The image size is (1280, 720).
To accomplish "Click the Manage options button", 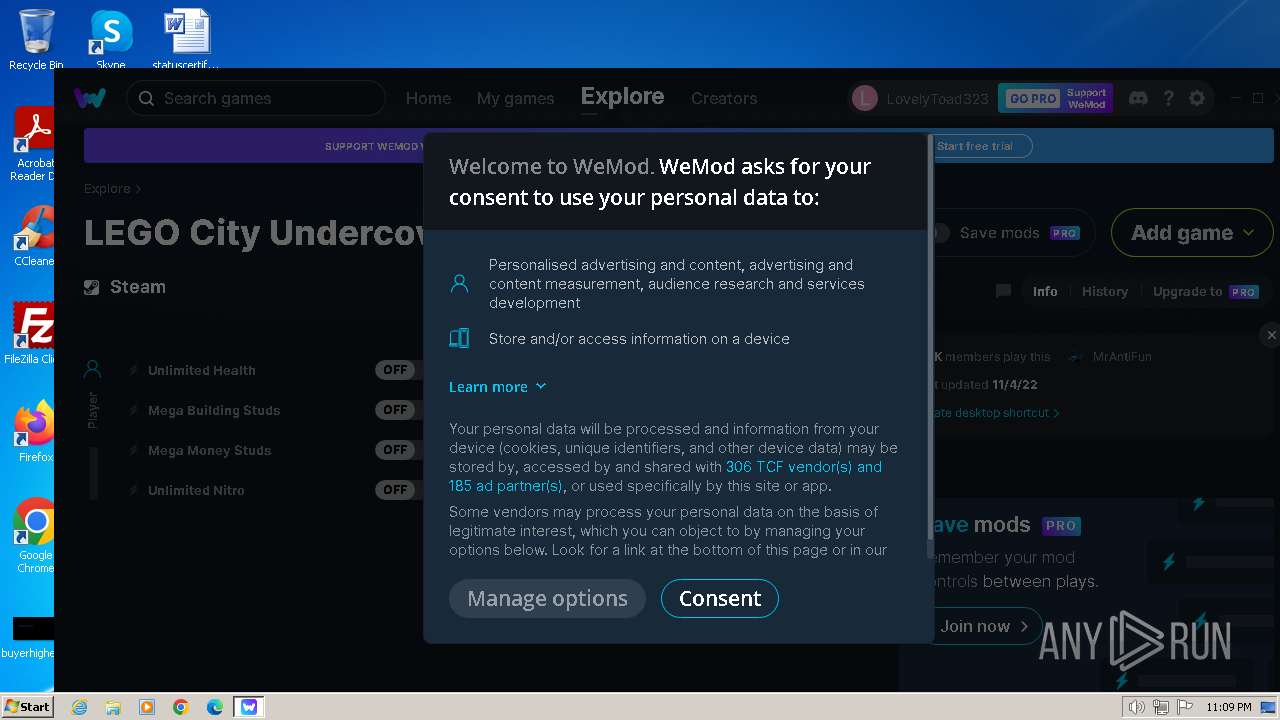I will pos(547,598).
